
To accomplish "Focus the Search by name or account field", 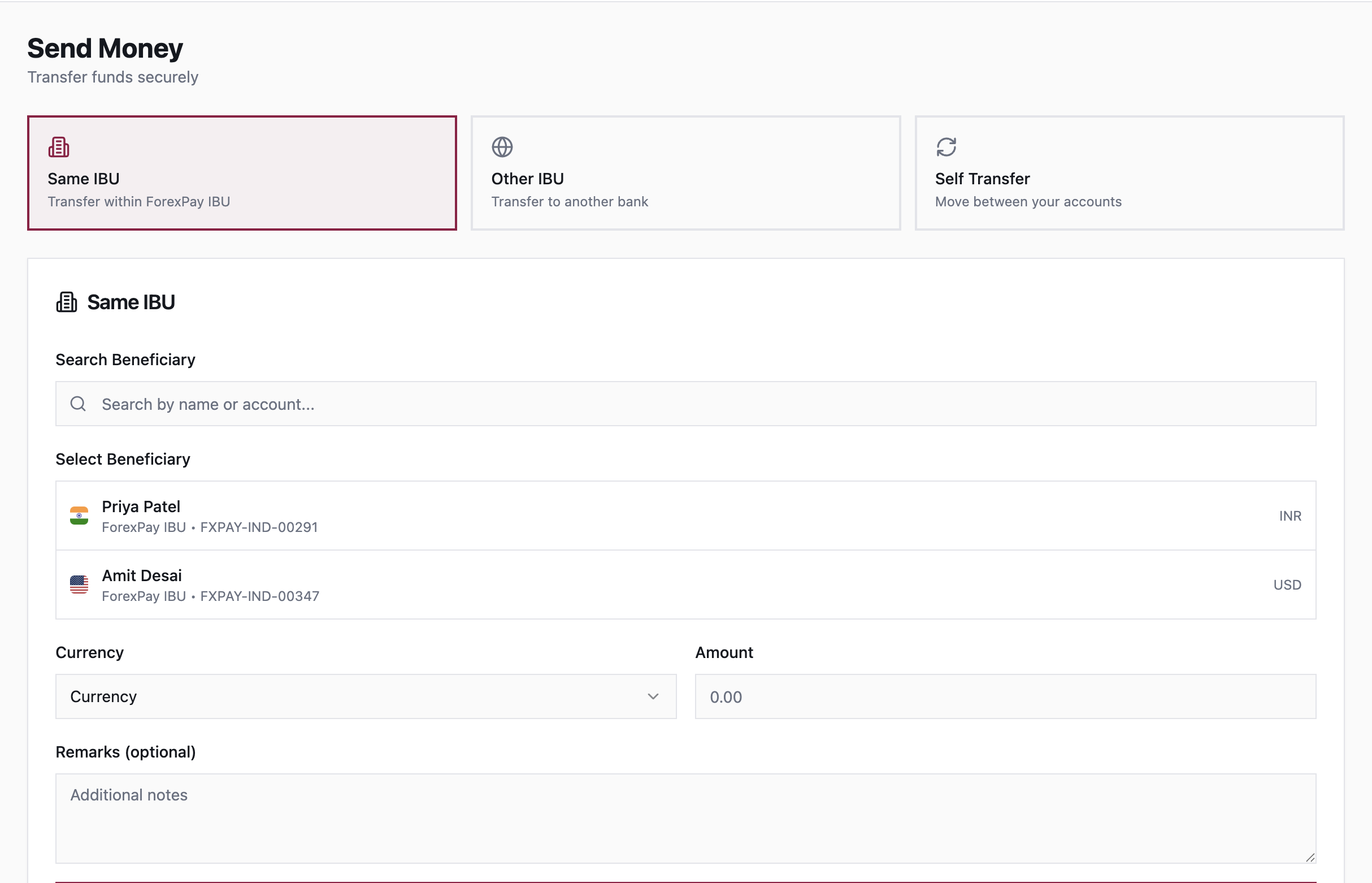I will tap(685, 404).
